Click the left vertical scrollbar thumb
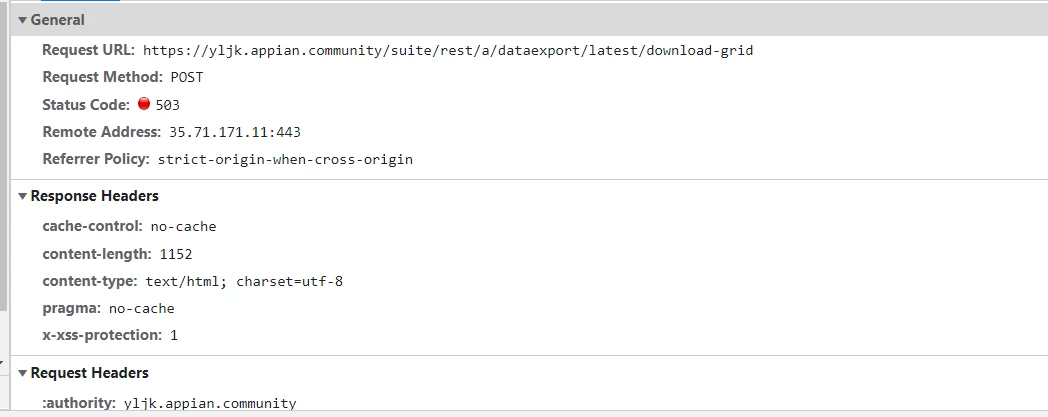 coord(4,157)
